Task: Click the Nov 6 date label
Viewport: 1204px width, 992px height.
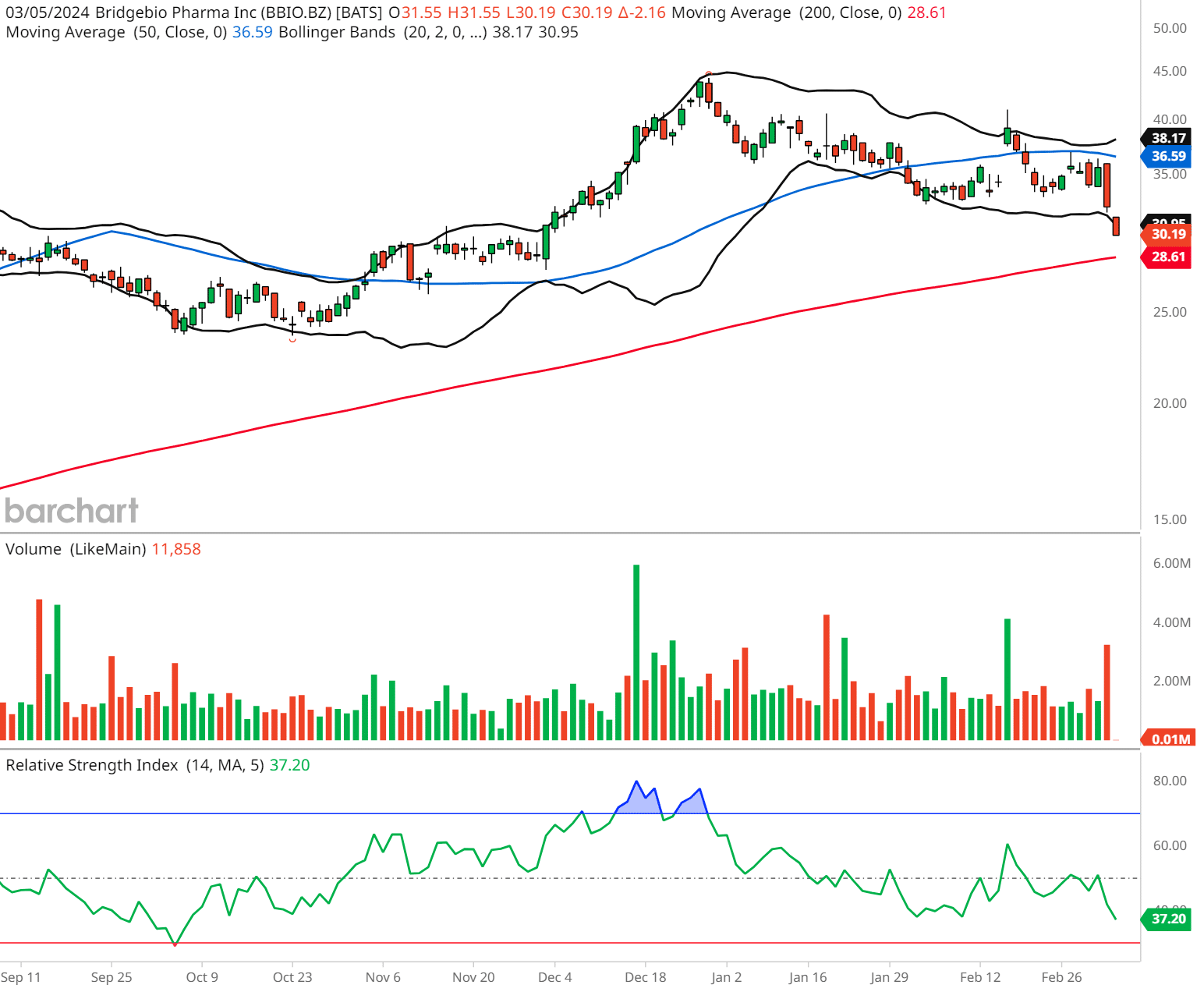Action: [x=383, y=977]
